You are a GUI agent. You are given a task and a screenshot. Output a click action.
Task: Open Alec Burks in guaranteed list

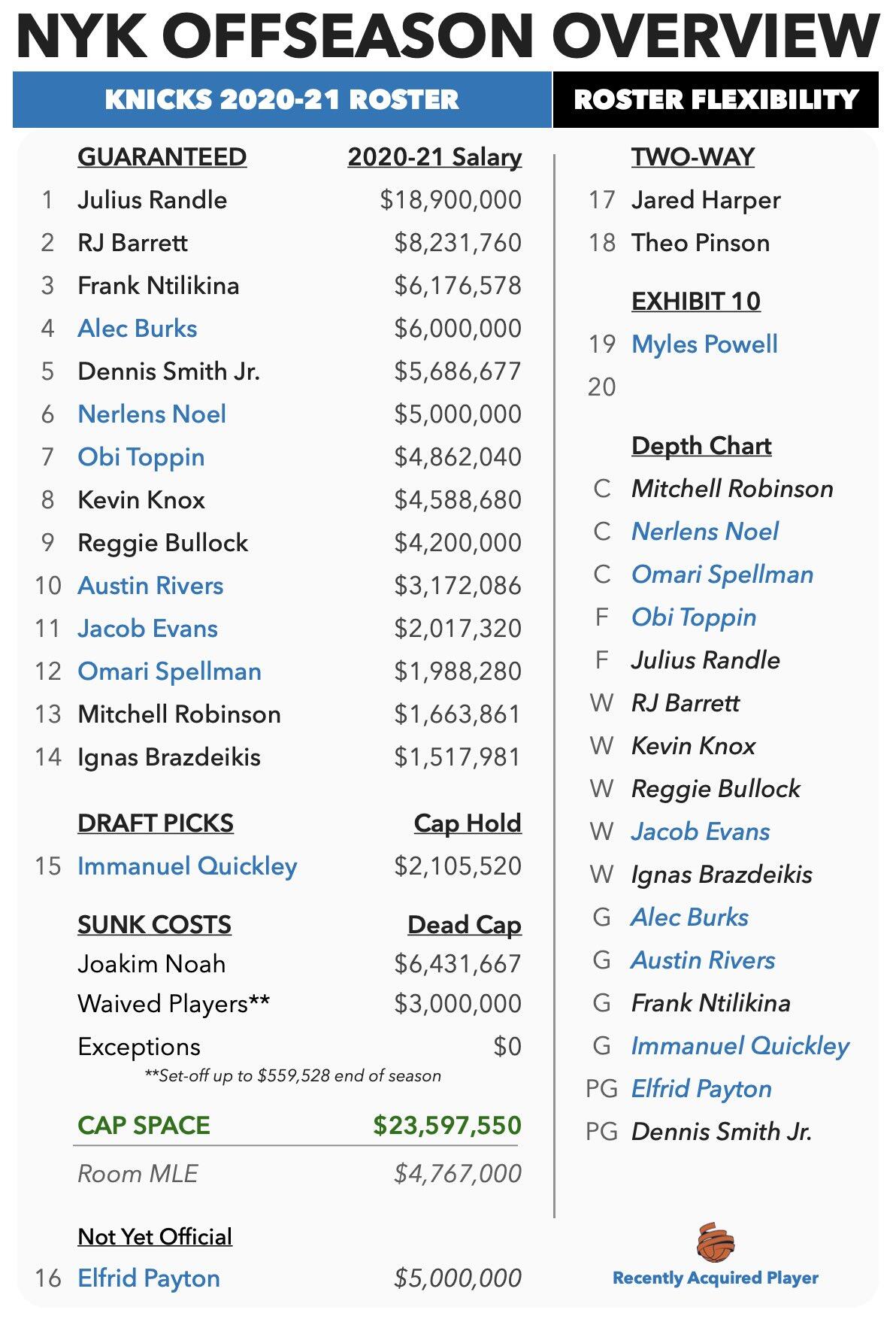point(138,329)
